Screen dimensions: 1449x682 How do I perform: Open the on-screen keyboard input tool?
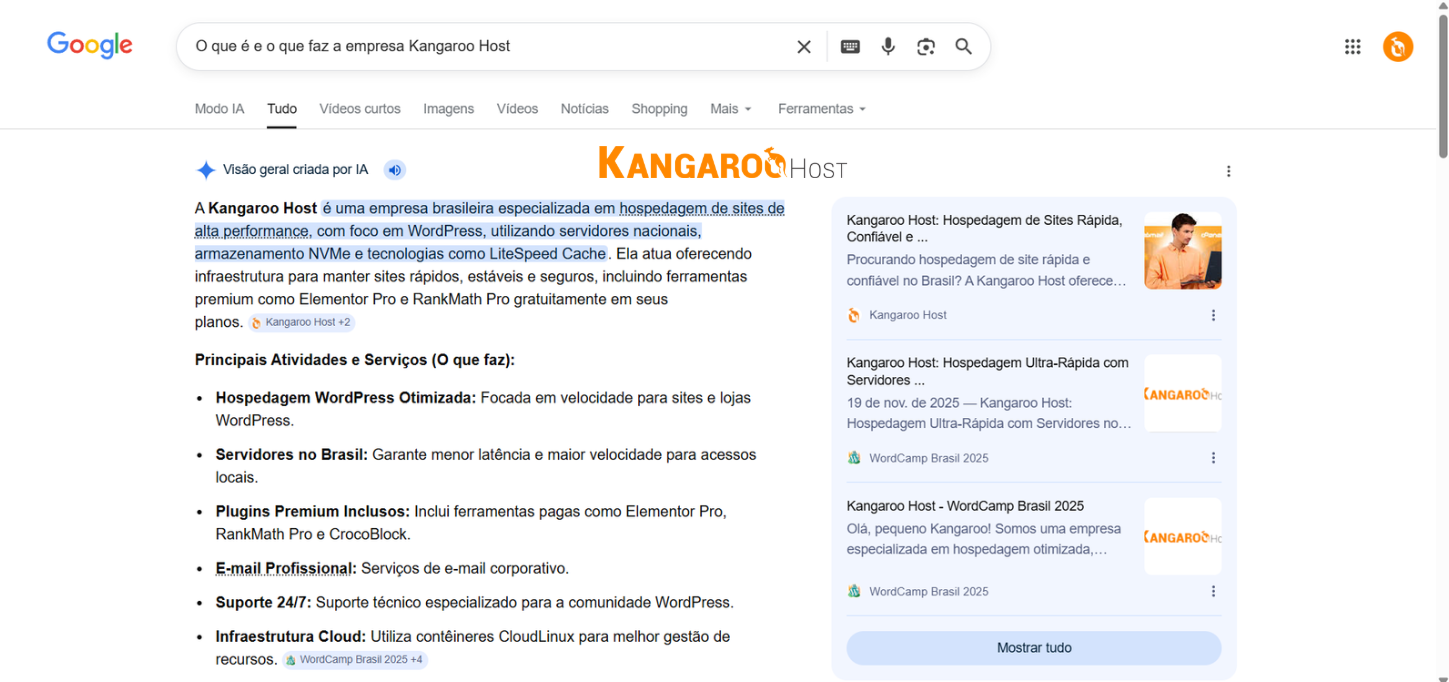point(850,47)
